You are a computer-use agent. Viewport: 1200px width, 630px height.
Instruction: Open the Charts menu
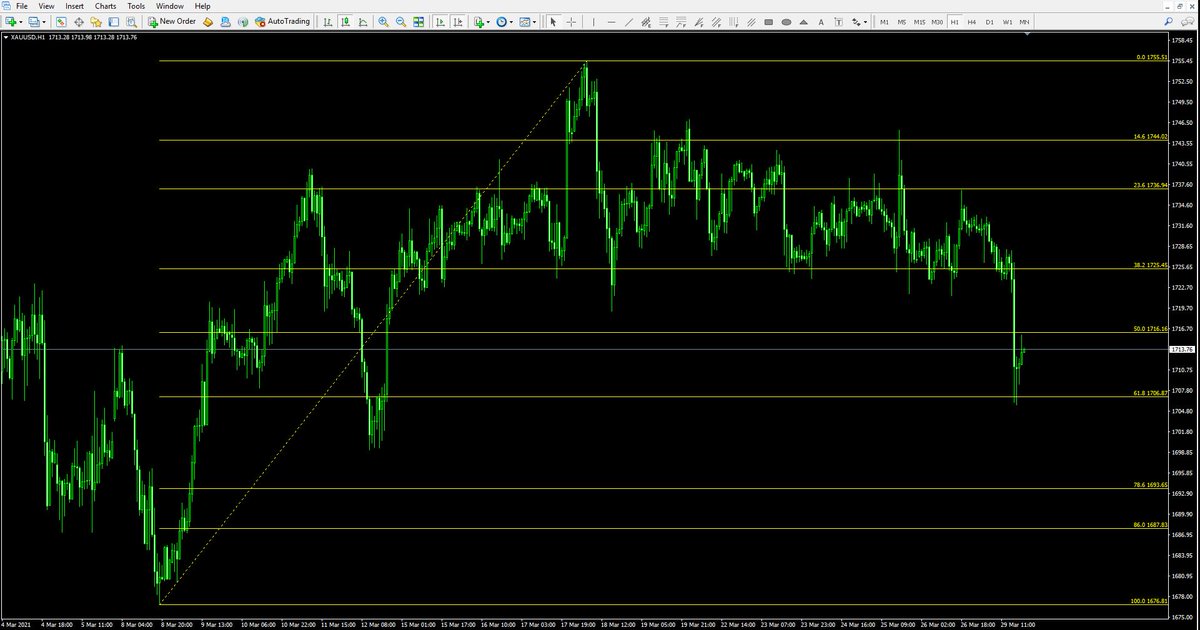106,6
